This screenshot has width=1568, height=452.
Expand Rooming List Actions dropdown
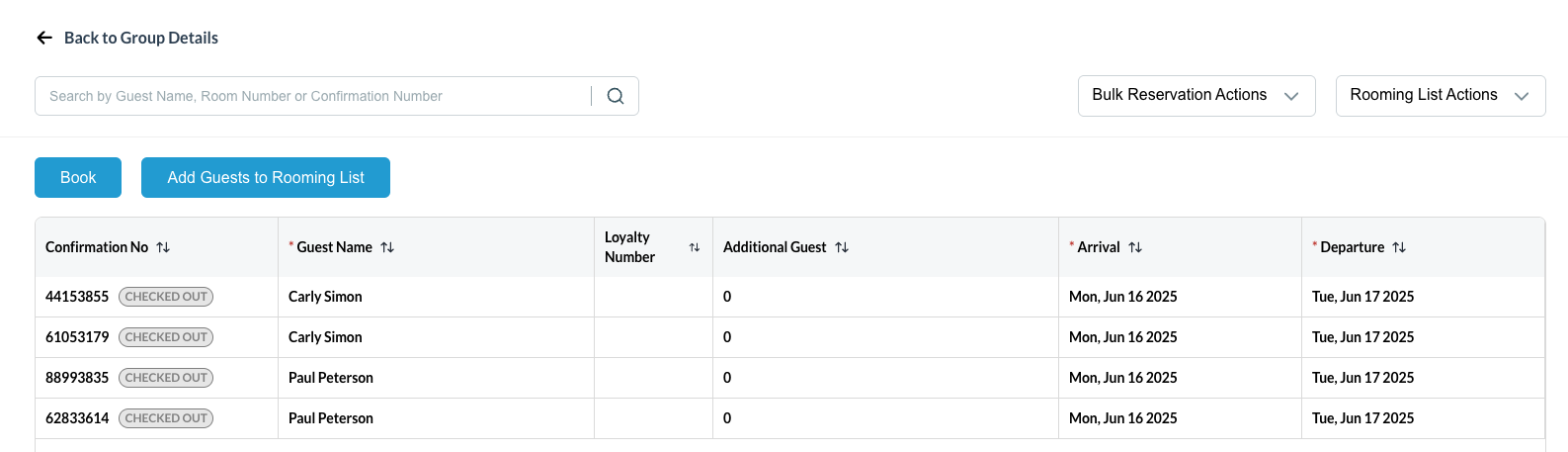coord(1440,96)
